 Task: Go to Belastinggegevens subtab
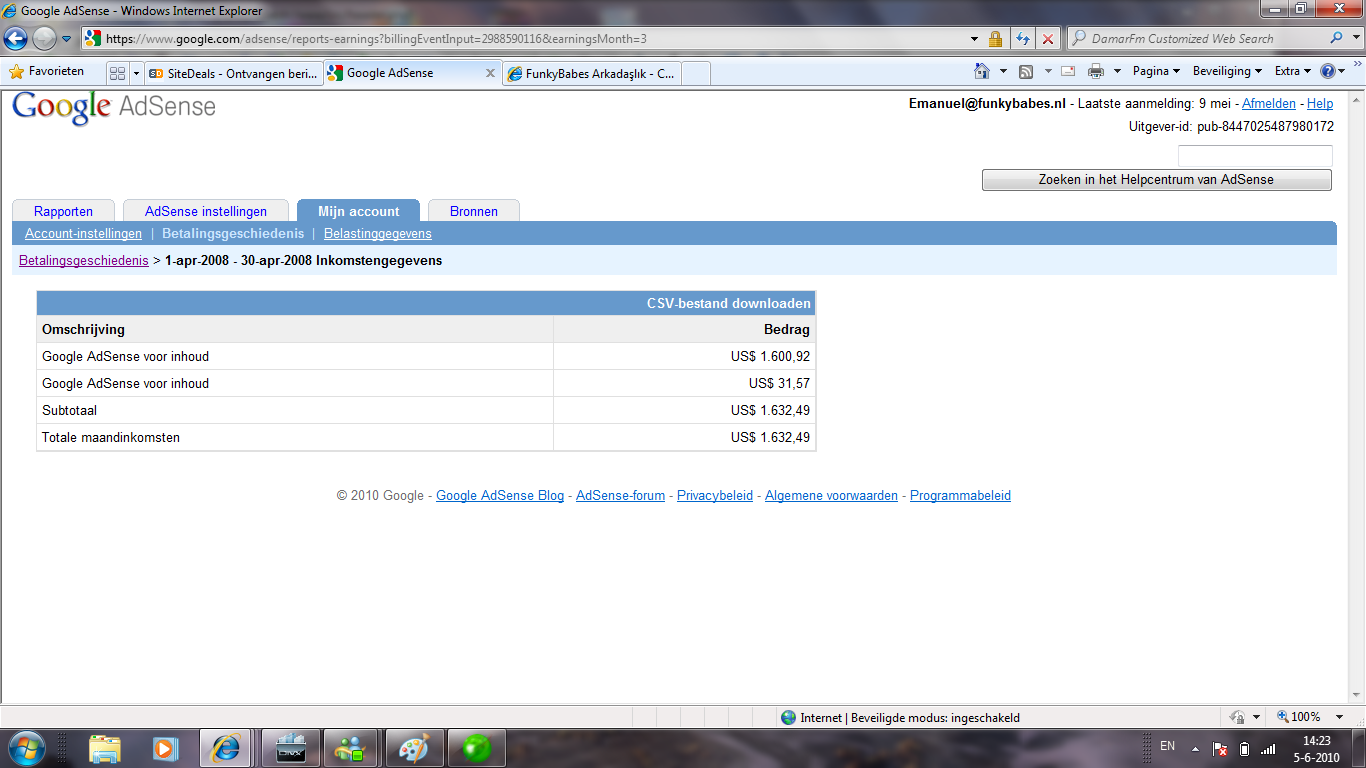[x=378, y=234]
